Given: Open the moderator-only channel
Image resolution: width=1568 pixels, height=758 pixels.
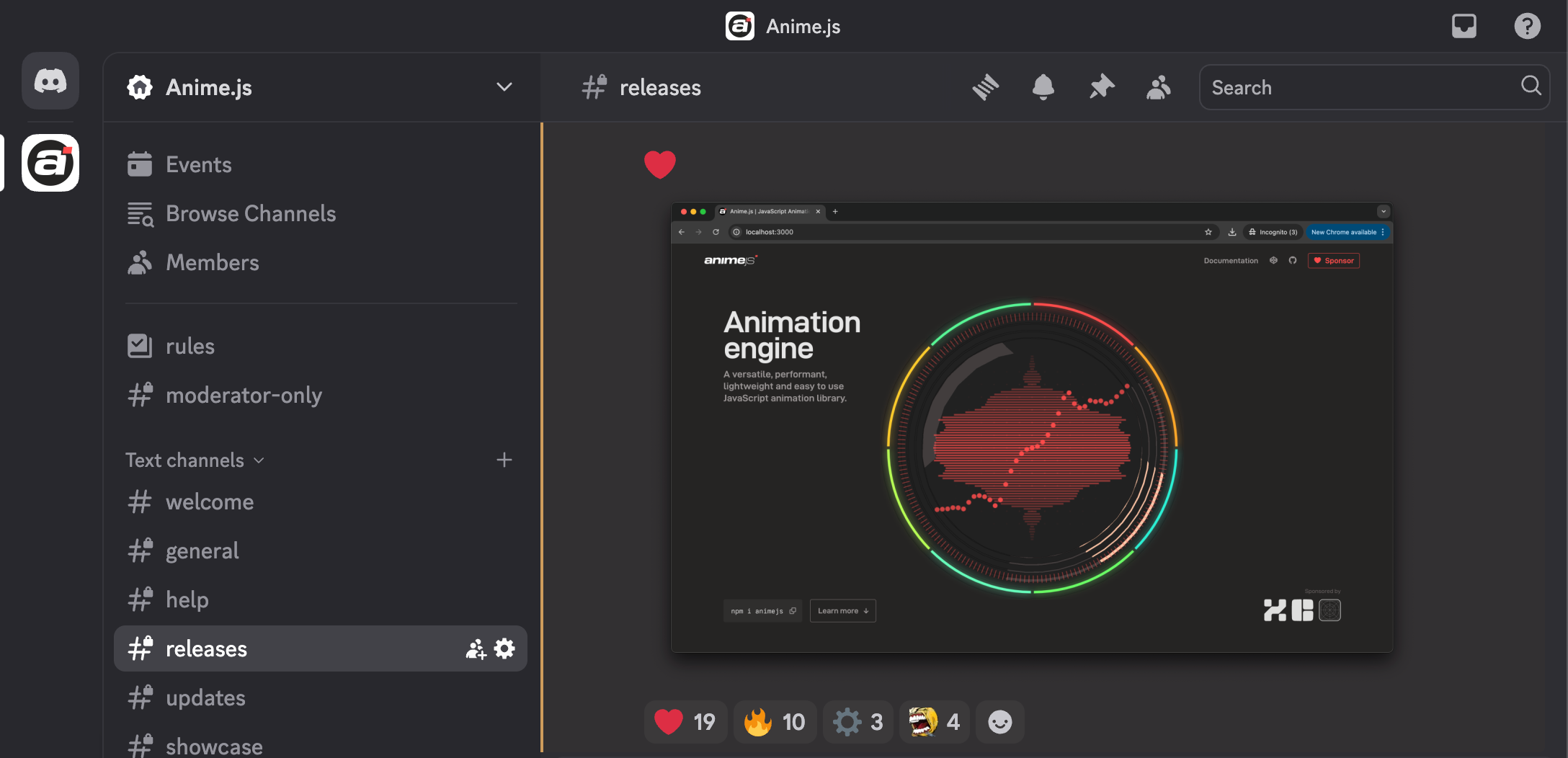Looking at the screenshot, I should point(321,395).
